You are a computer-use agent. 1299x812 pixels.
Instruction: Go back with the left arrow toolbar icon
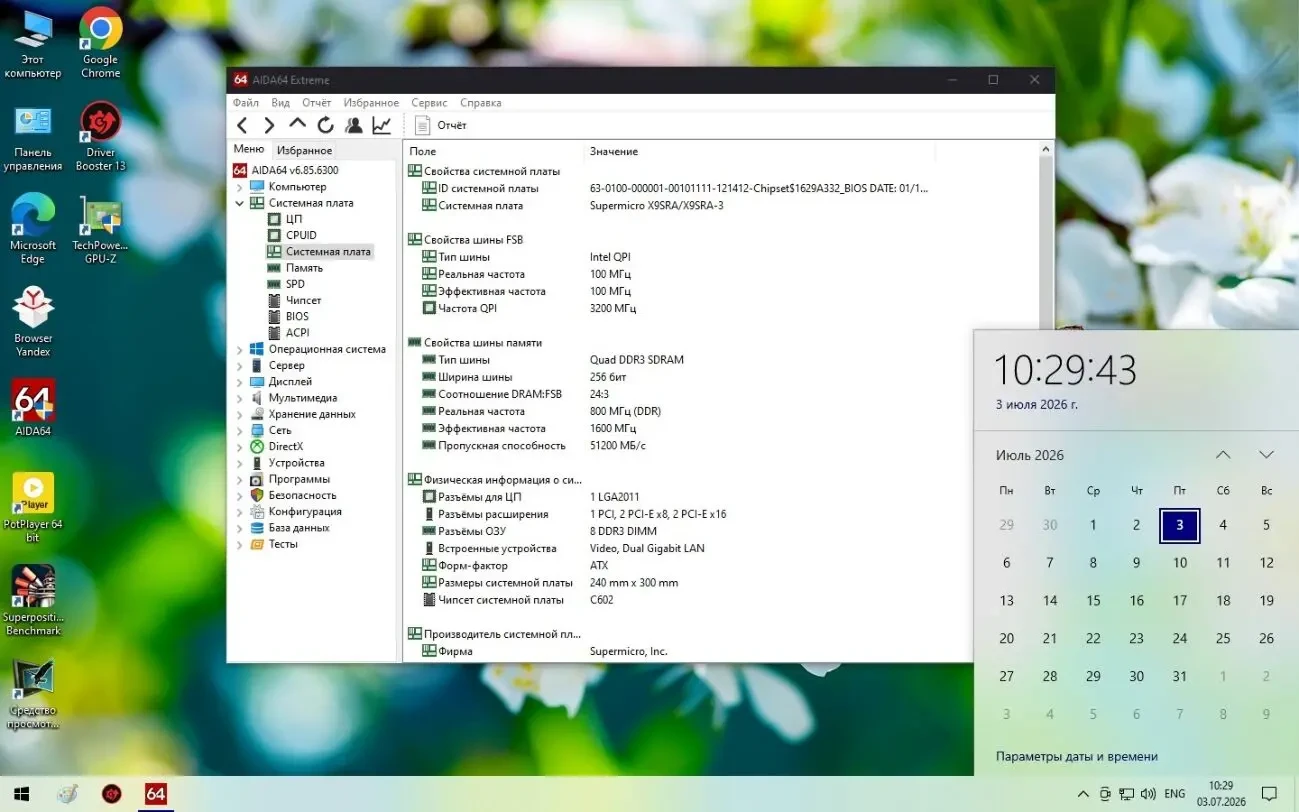(x=242, y=125)
